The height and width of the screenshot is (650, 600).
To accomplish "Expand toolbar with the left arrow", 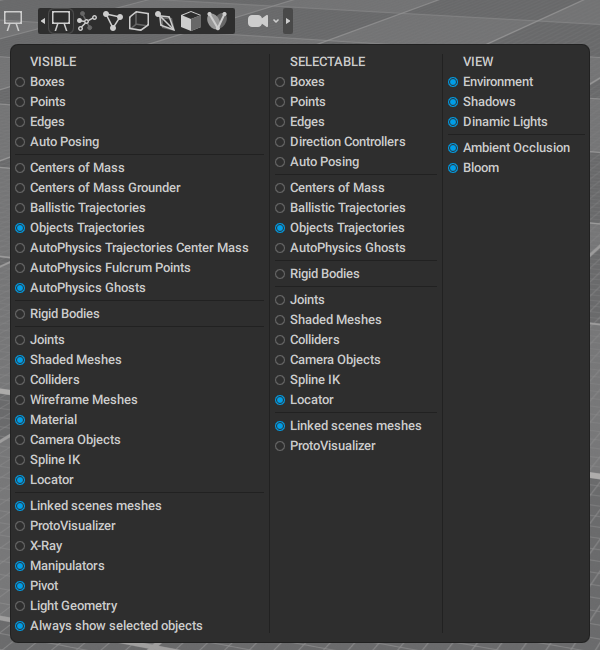I will pos(43,20).
